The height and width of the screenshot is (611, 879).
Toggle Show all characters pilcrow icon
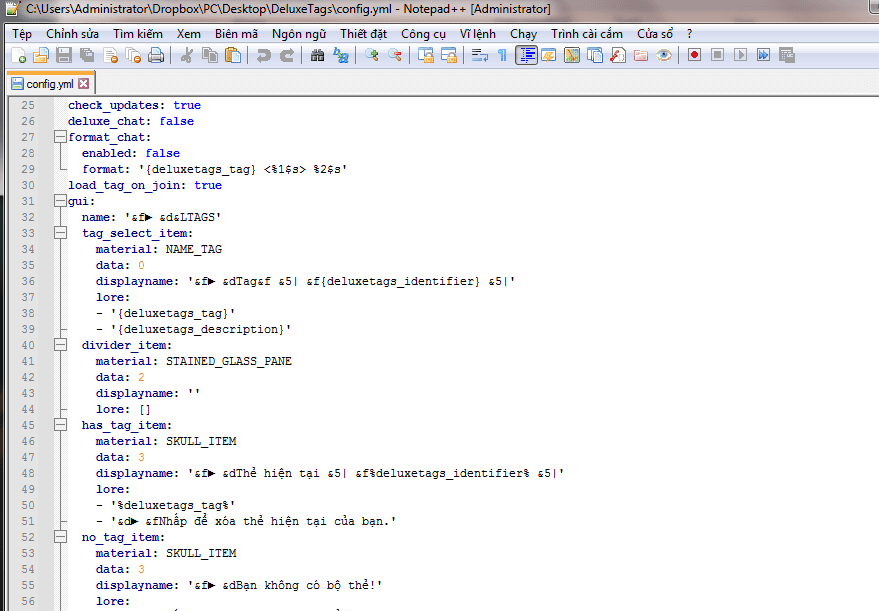pyautogui.click(x=502, y=56)
